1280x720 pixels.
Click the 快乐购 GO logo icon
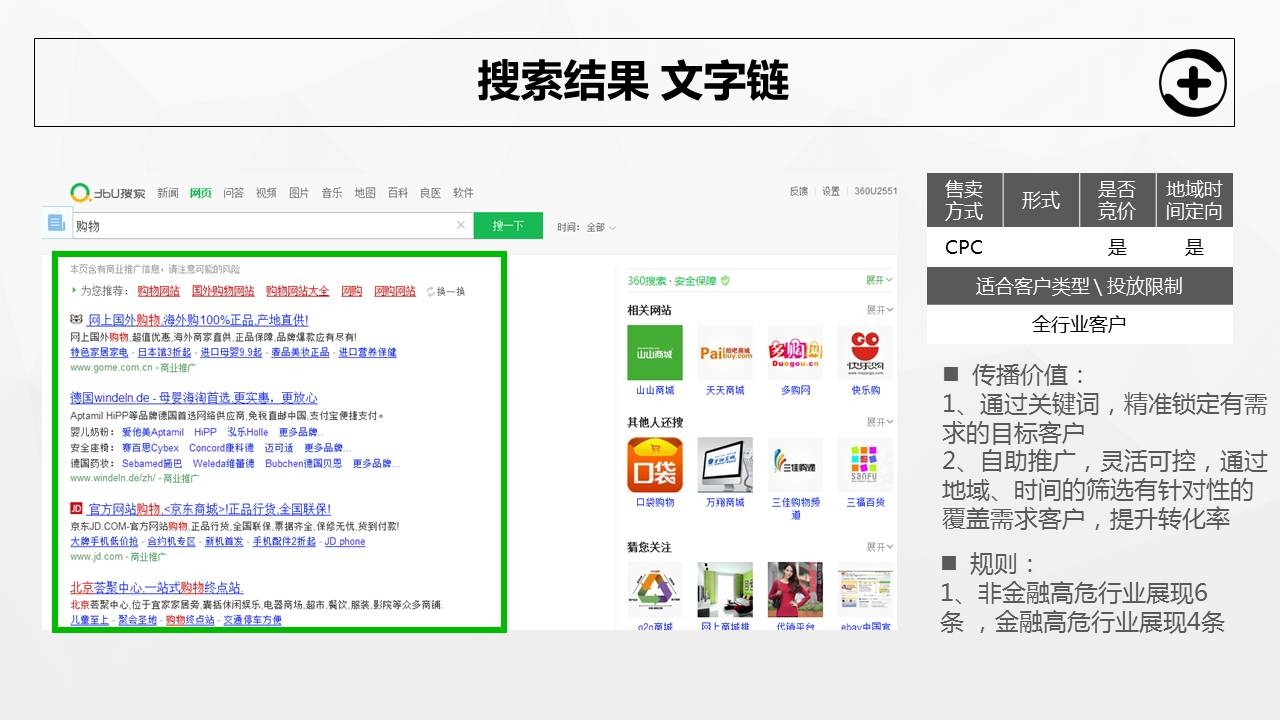coord(865,353)
